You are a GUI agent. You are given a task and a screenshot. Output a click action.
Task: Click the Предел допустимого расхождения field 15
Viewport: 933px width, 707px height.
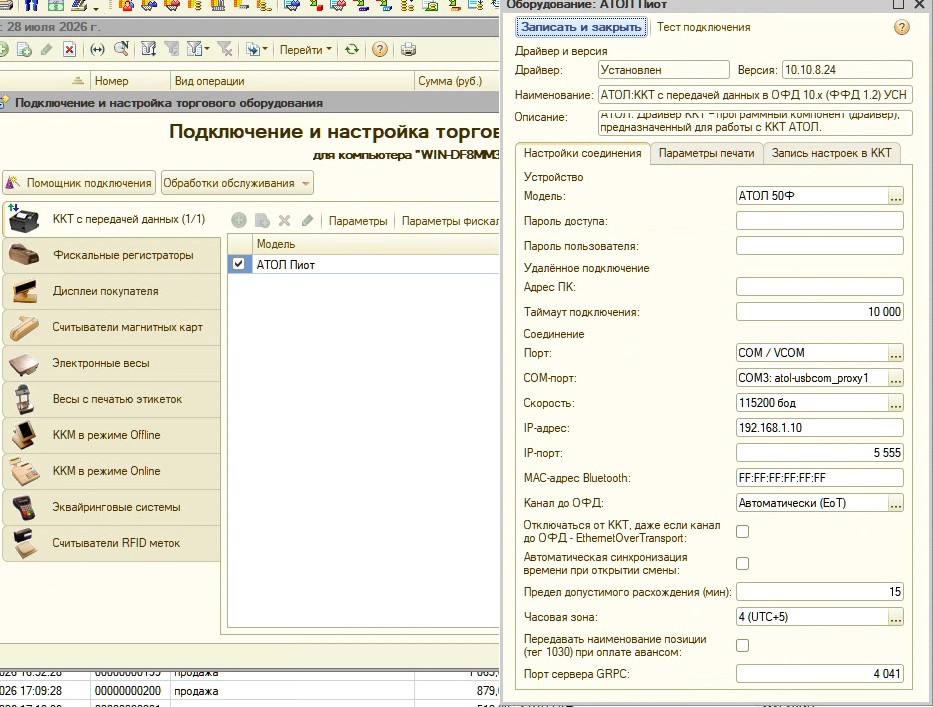819,592
